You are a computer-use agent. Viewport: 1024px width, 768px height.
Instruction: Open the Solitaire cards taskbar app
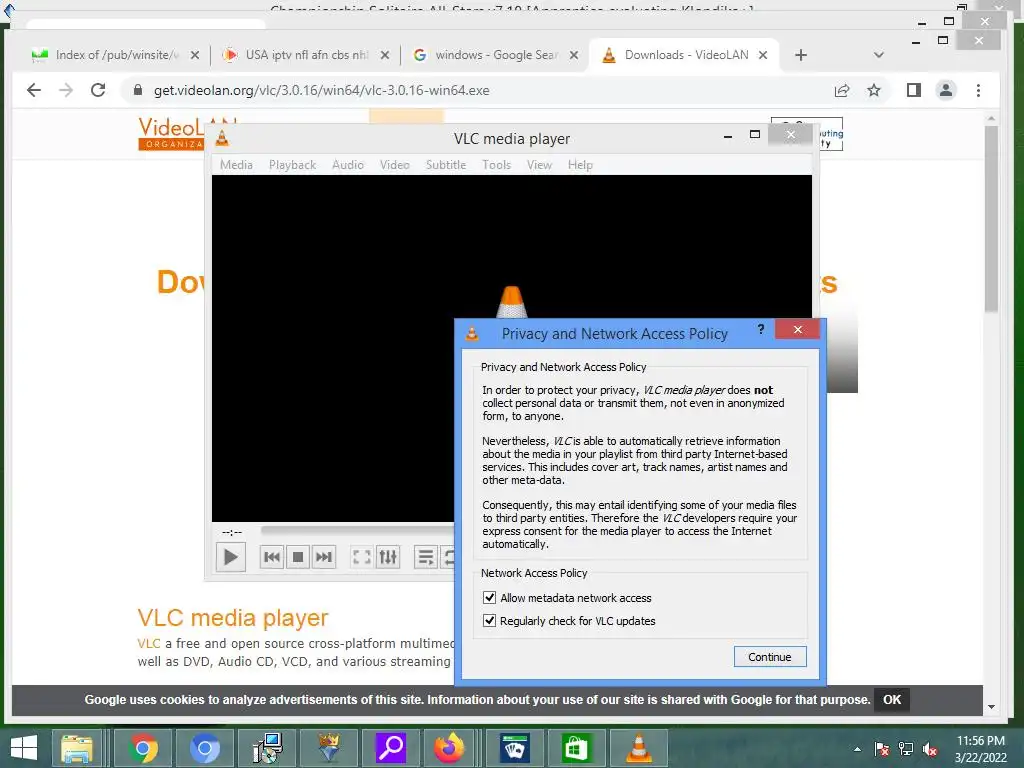[515, 748]
